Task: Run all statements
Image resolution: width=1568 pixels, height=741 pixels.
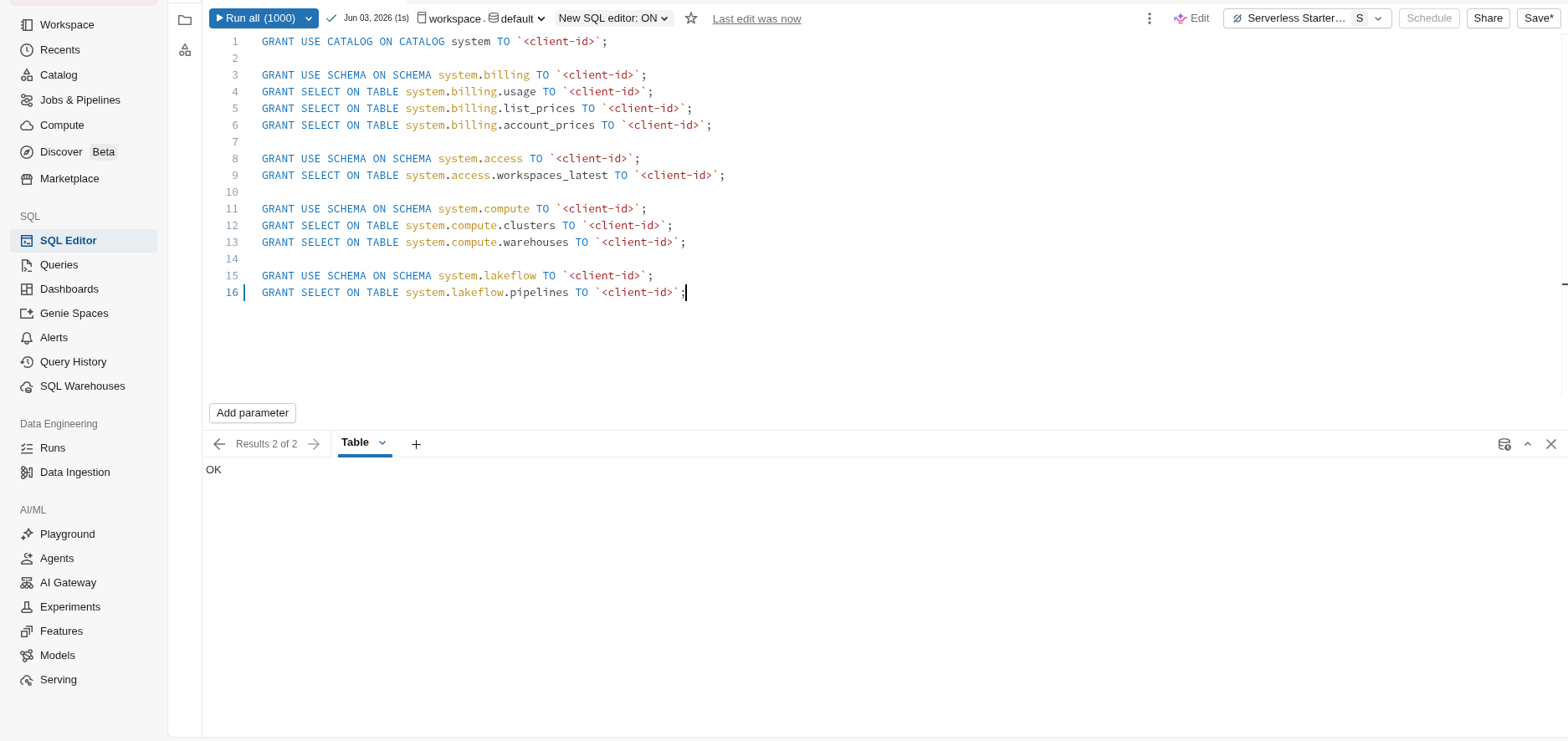Action: click(255, 18)
